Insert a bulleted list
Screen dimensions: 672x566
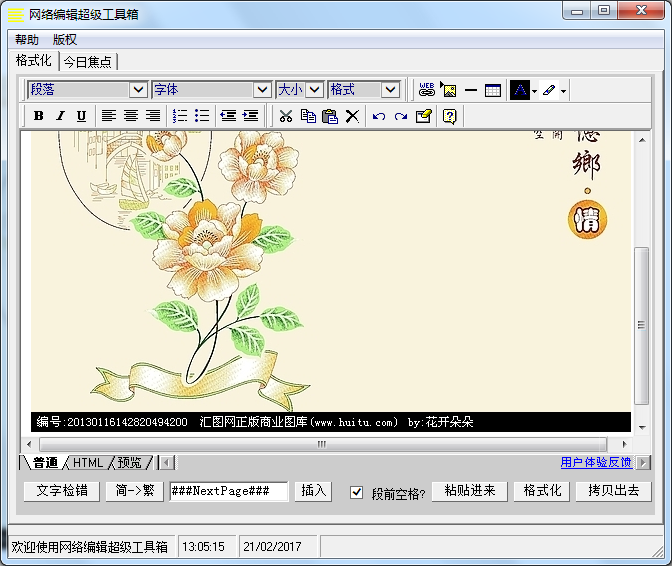click(201, 116)
